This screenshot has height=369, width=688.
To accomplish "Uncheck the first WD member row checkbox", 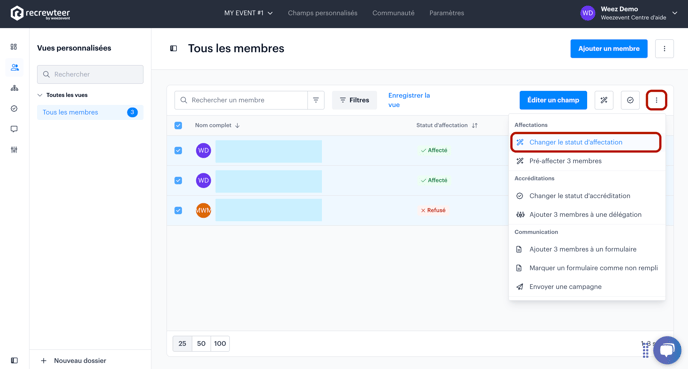I will [178, 150].
